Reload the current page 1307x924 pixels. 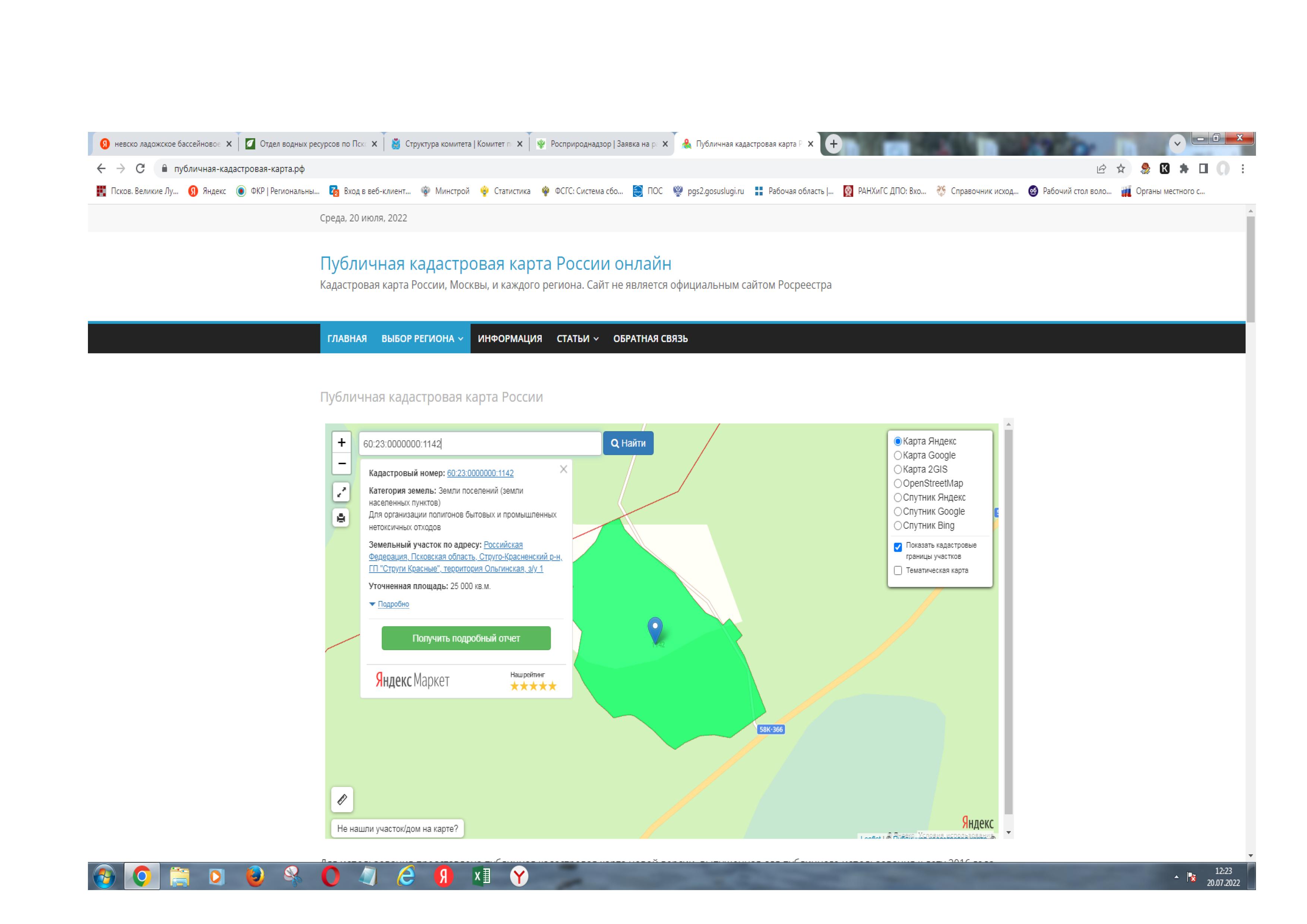coord(140,168)
